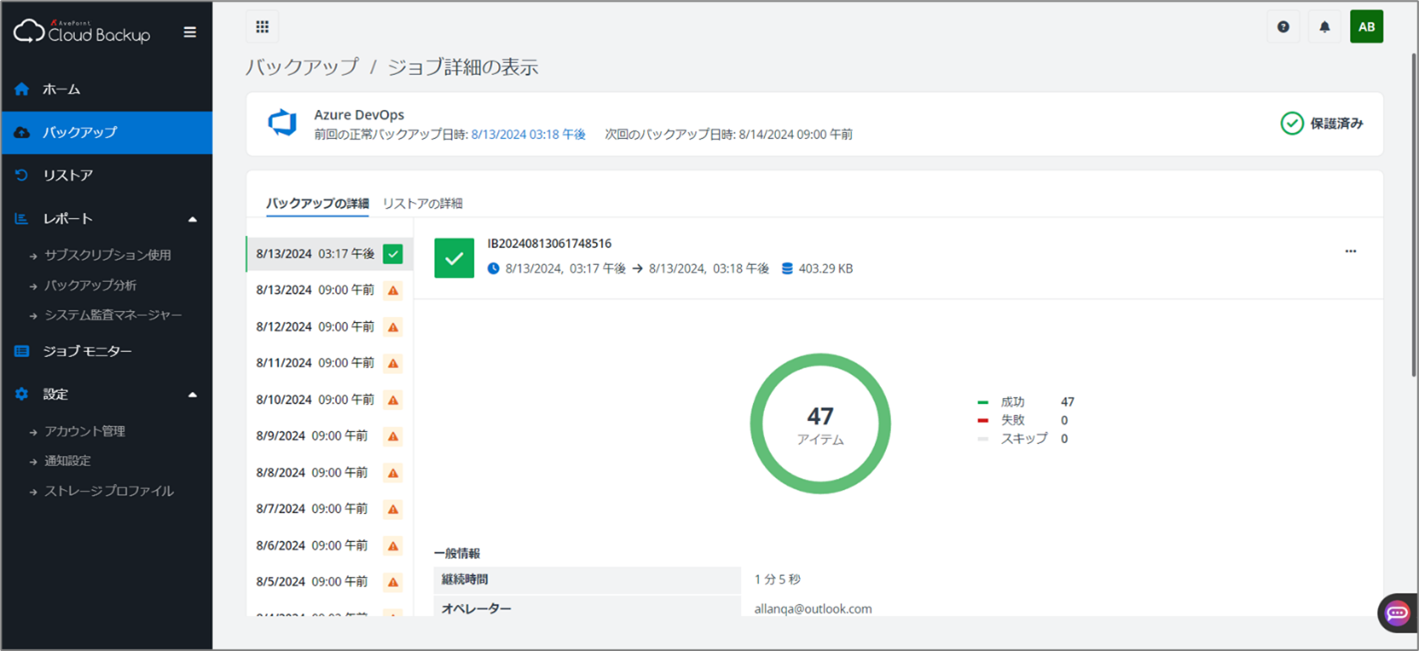Open Backup Analysis report
Image resolution: width=1419 pixels, height=651 pixels.
[91, 285]
